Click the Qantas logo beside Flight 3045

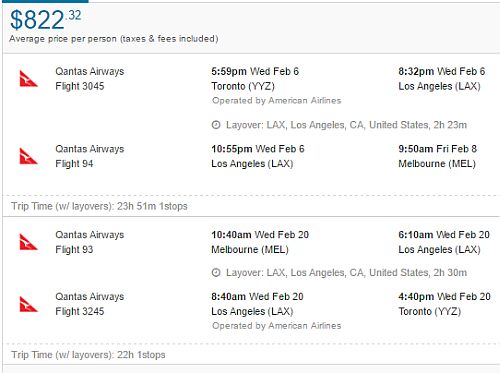pyautogui.click(x=28, y=79)
